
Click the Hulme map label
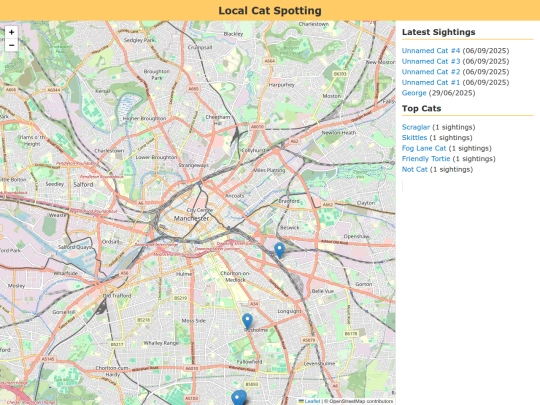(184, 274)
